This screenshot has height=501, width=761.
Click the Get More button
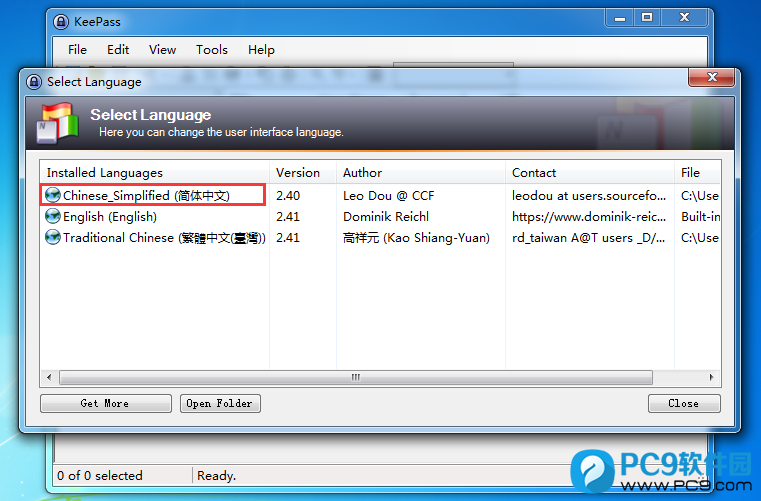click(106, 403)
